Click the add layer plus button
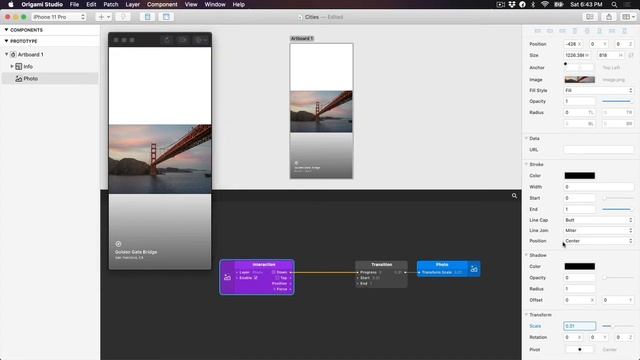Viewport: 640px width, 360px height. coord(104,17)
